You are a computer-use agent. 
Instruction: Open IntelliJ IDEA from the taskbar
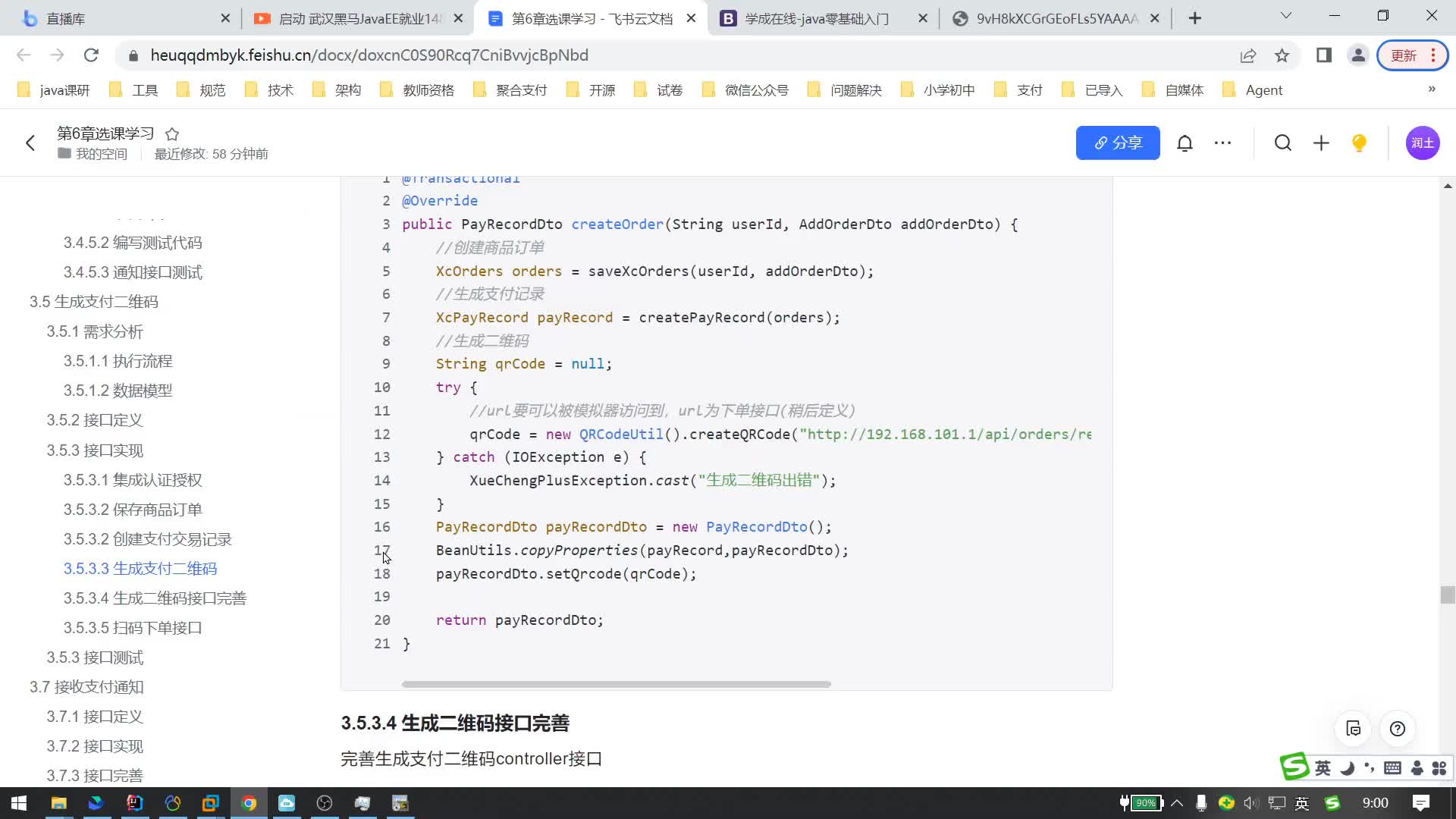(x=134, y=803)
